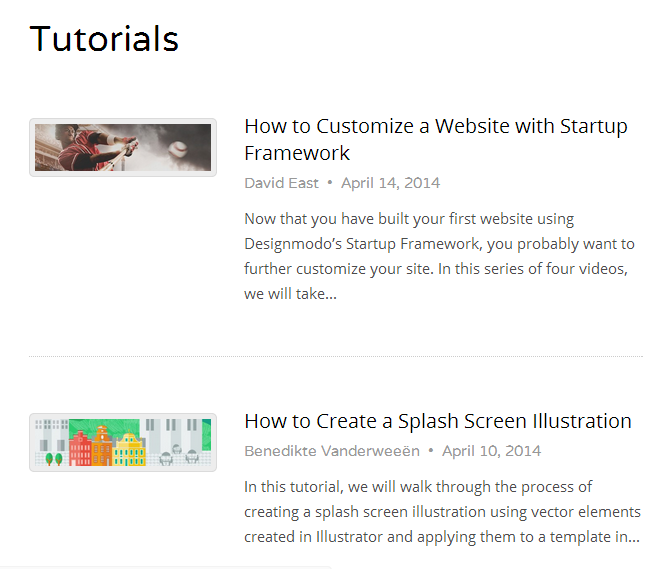View author Benedikte Vanderweeën's profile
This screenshot has height=569, width=661.
tap(332, 451)
